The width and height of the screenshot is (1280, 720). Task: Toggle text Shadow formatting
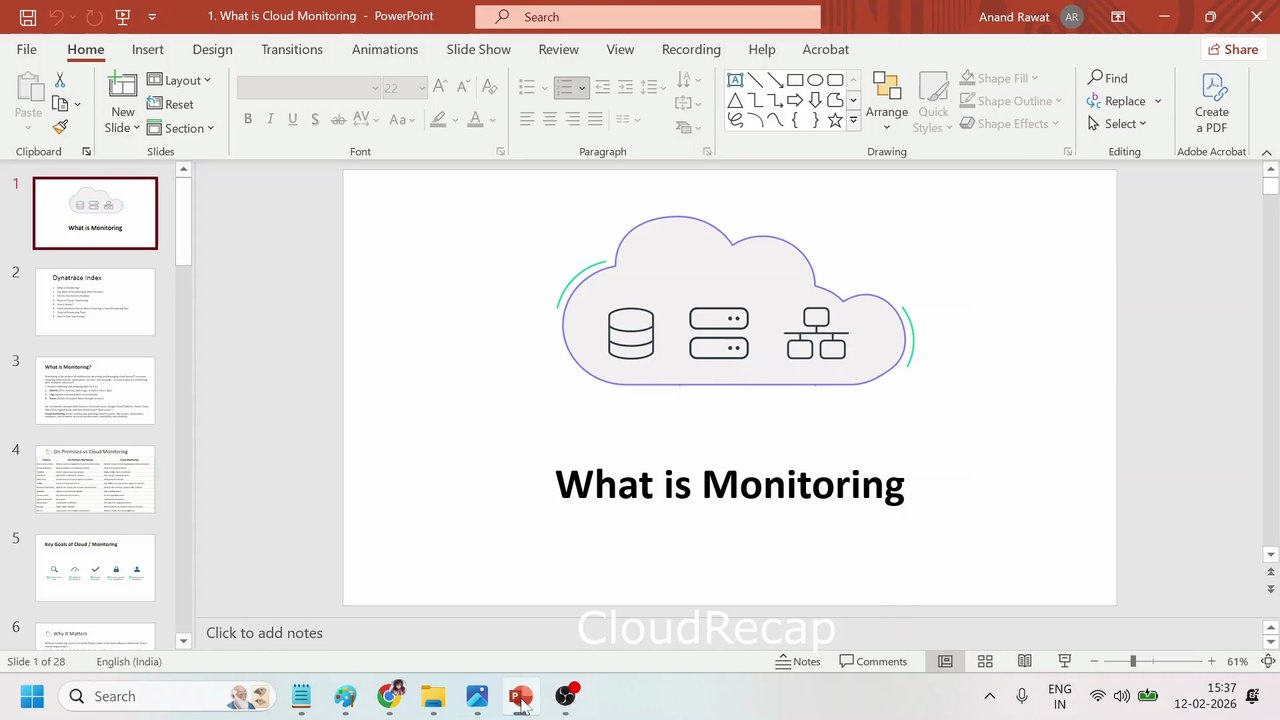[315, 119]
